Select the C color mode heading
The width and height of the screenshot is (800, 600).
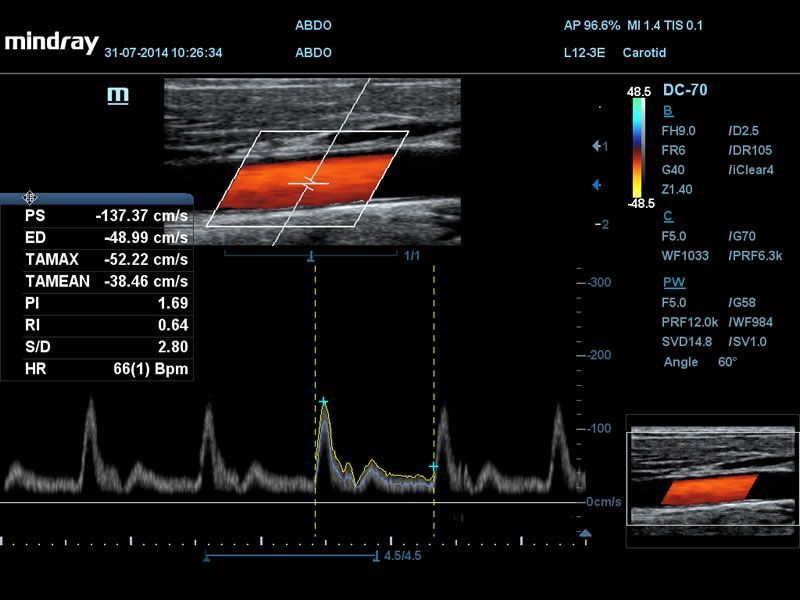pyautogui.click(x=668, y=216)
